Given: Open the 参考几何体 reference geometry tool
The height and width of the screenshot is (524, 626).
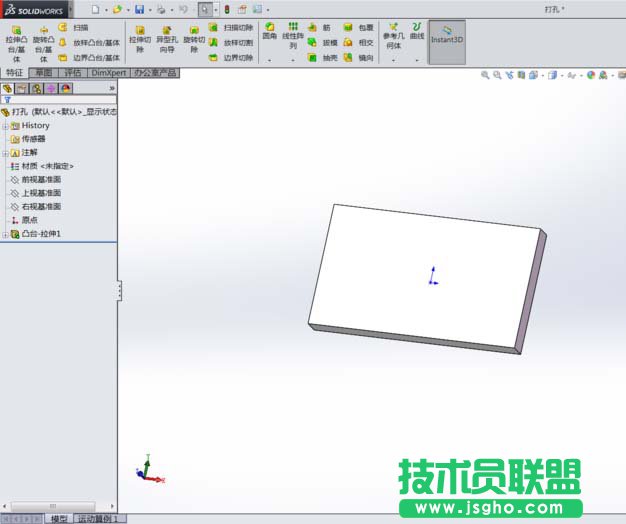Looking at the screenshot, I should [x=394, y=35].
